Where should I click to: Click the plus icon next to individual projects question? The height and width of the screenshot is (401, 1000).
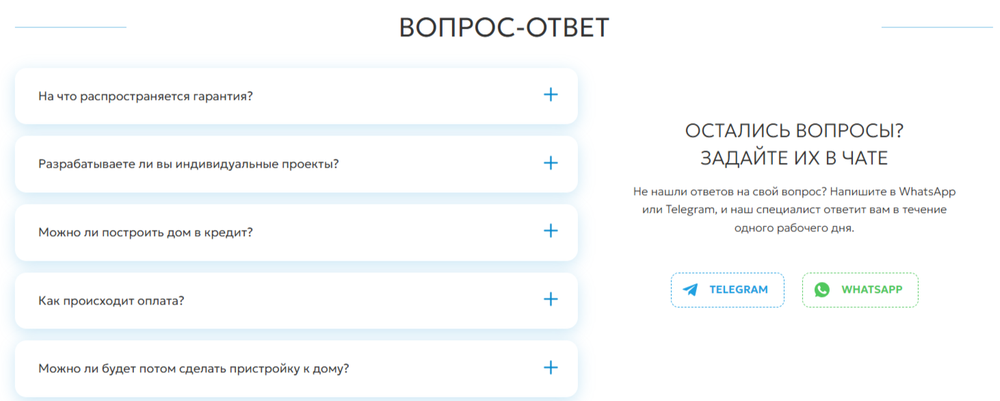550,163
